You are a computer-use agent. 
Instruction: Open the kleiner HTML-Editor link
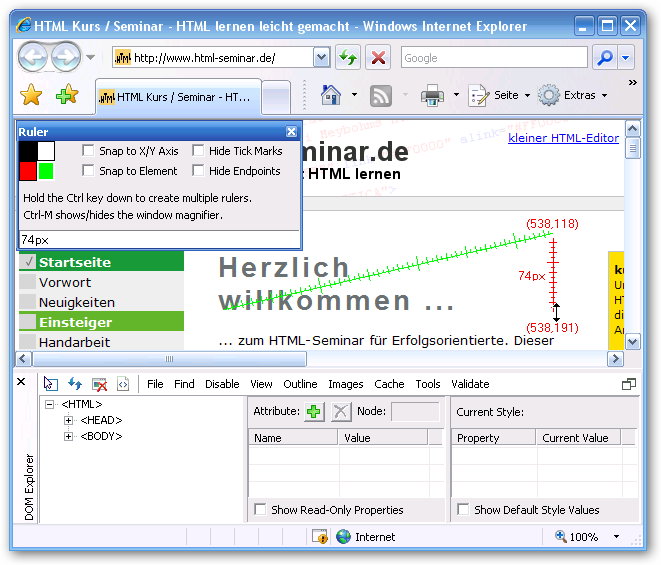point(563,138)
